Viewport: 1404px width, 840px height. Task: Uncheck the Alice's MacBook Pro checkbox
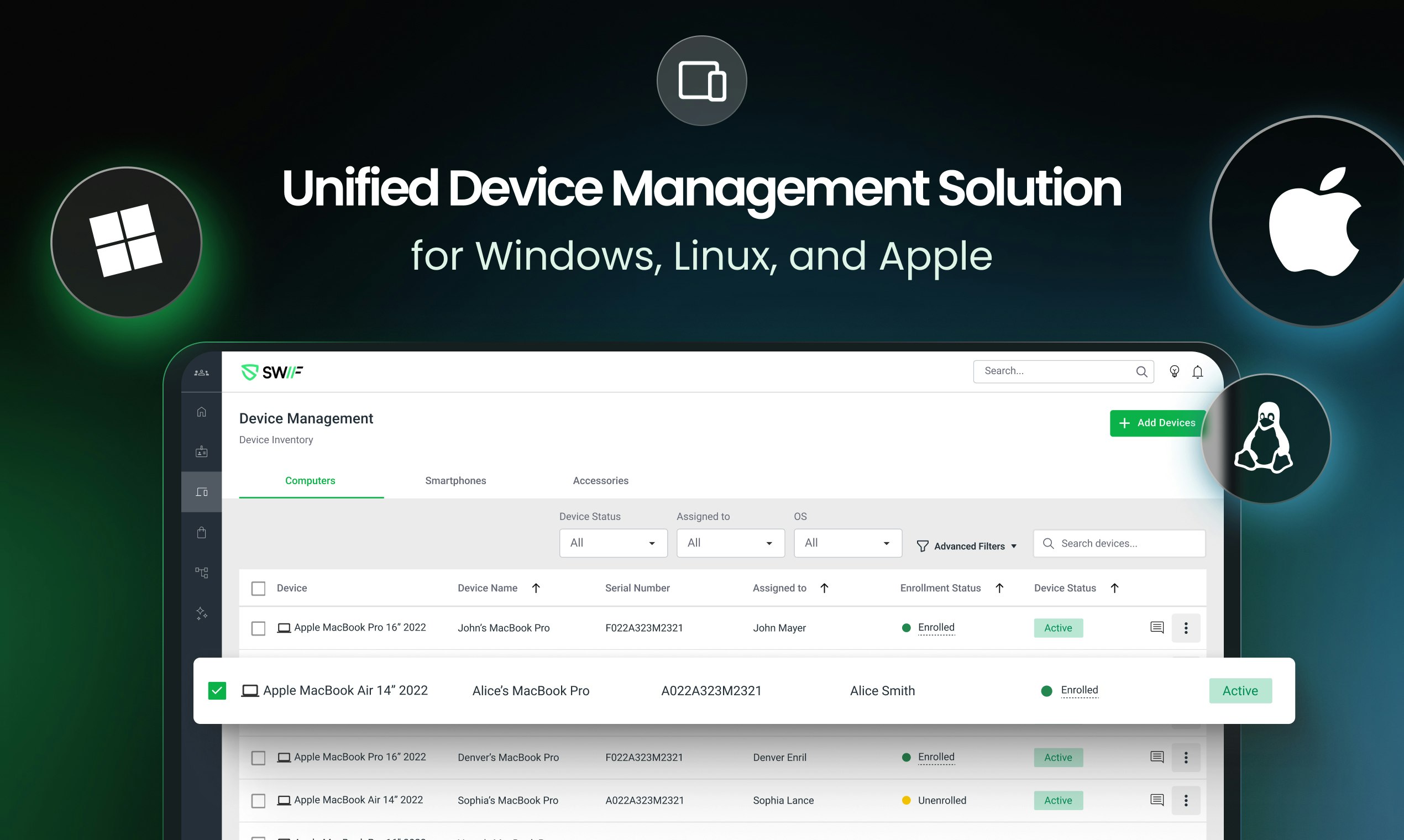click(x=217, y=691)
